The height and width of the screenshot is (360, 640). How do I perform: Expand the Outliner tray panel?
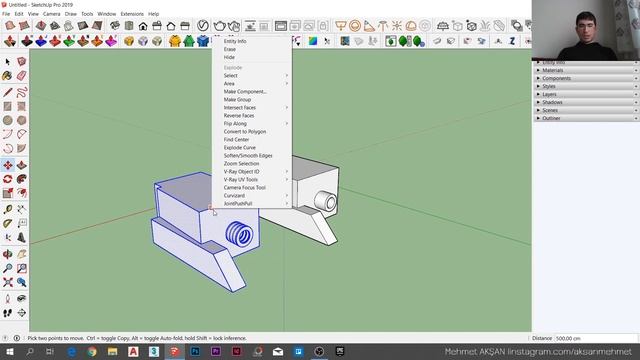tap(586, 118)
